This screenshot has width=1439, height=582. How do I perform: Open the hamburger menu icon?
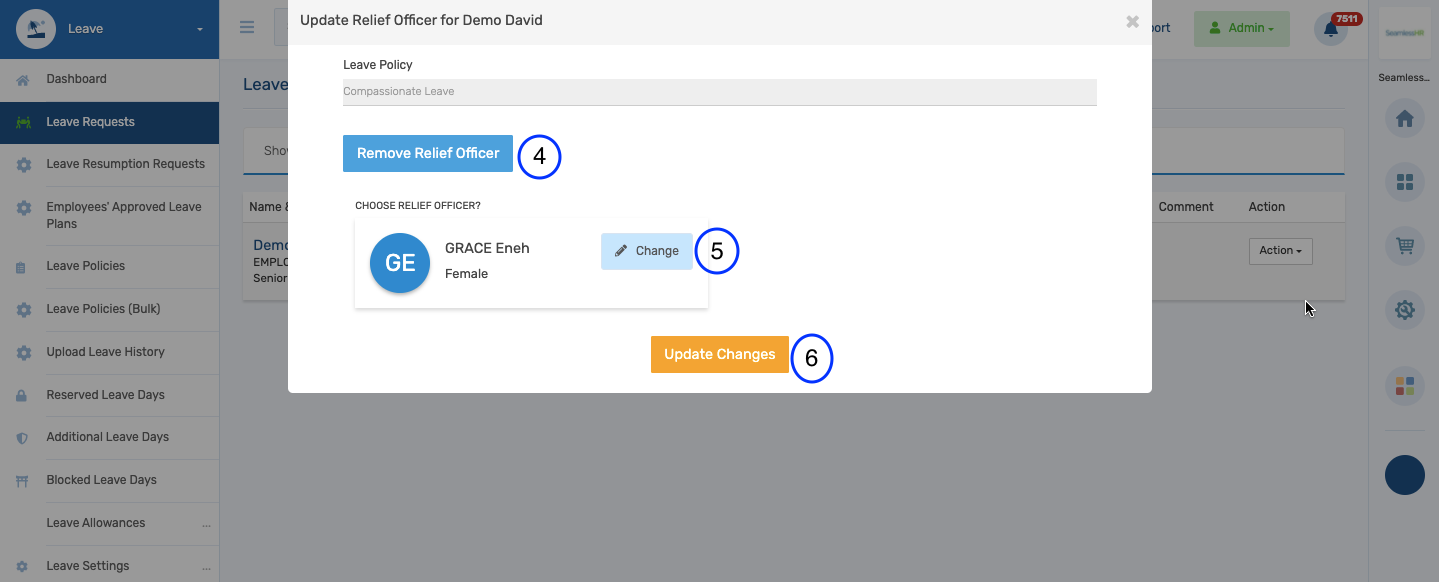click(247, 27)
